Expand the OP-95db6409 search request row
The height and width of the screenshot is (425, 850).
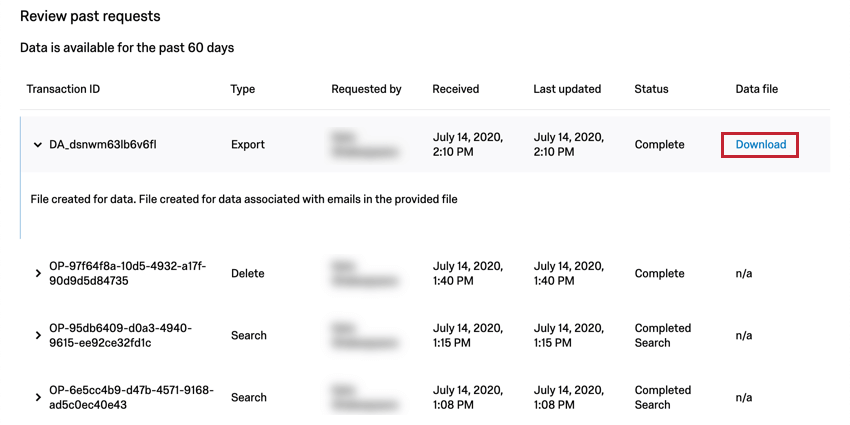coord(38,336)
